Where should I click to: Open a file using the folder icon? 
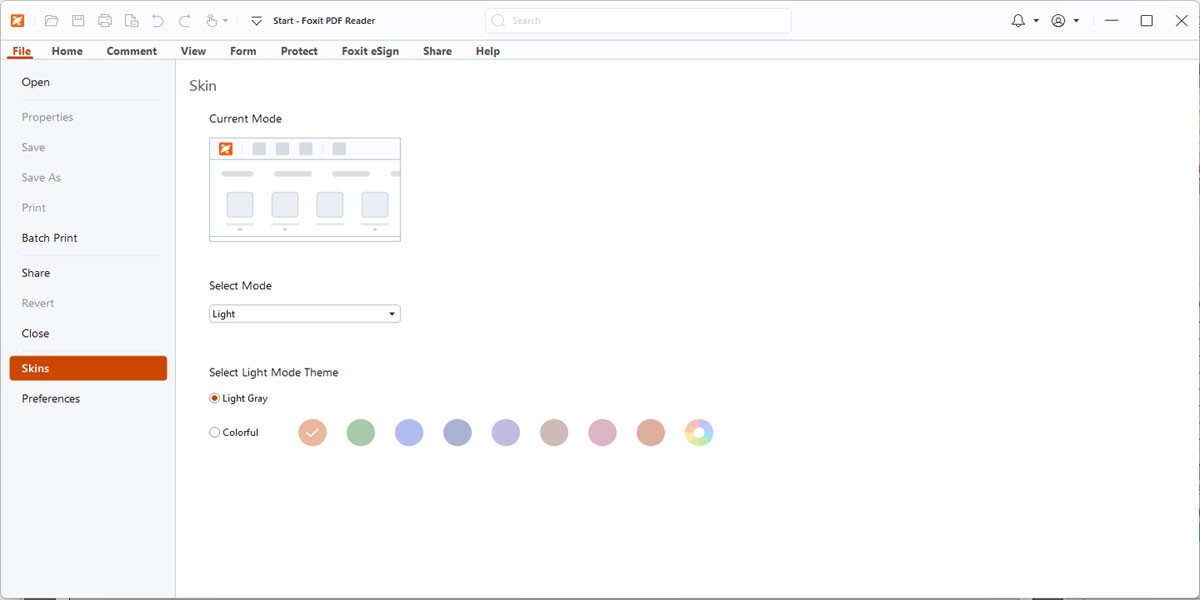click(52, 20)
